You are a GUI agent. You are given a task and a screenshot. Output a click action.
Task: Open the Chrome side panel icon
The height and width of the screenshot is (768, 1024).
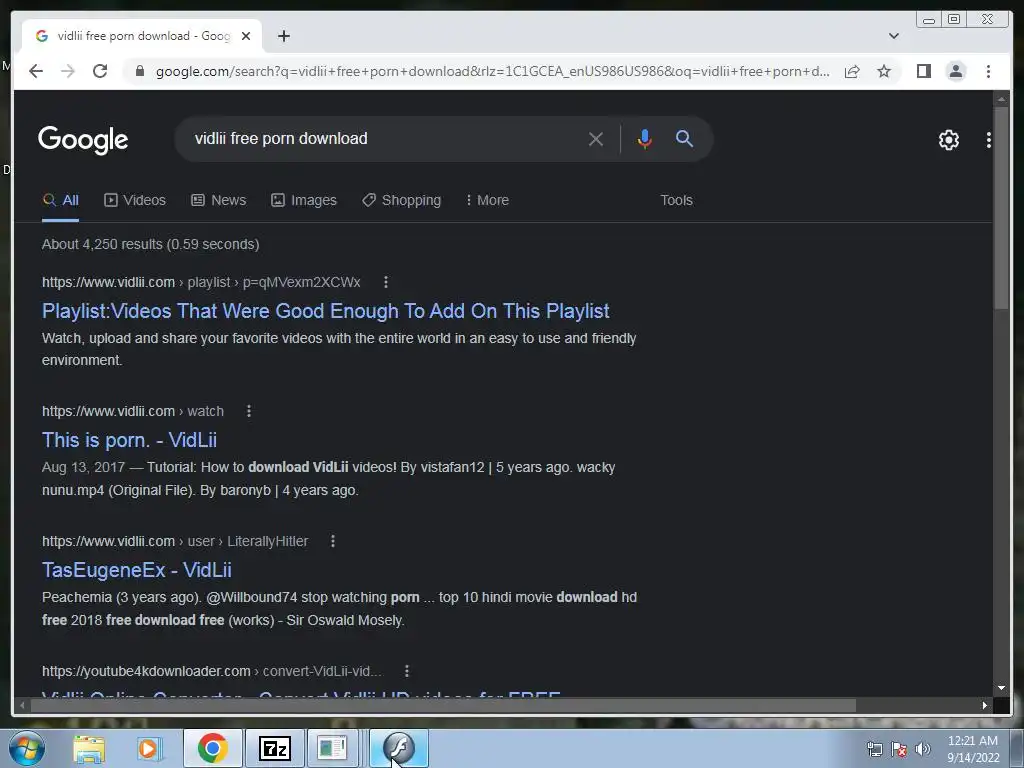(x=923, y=71)
